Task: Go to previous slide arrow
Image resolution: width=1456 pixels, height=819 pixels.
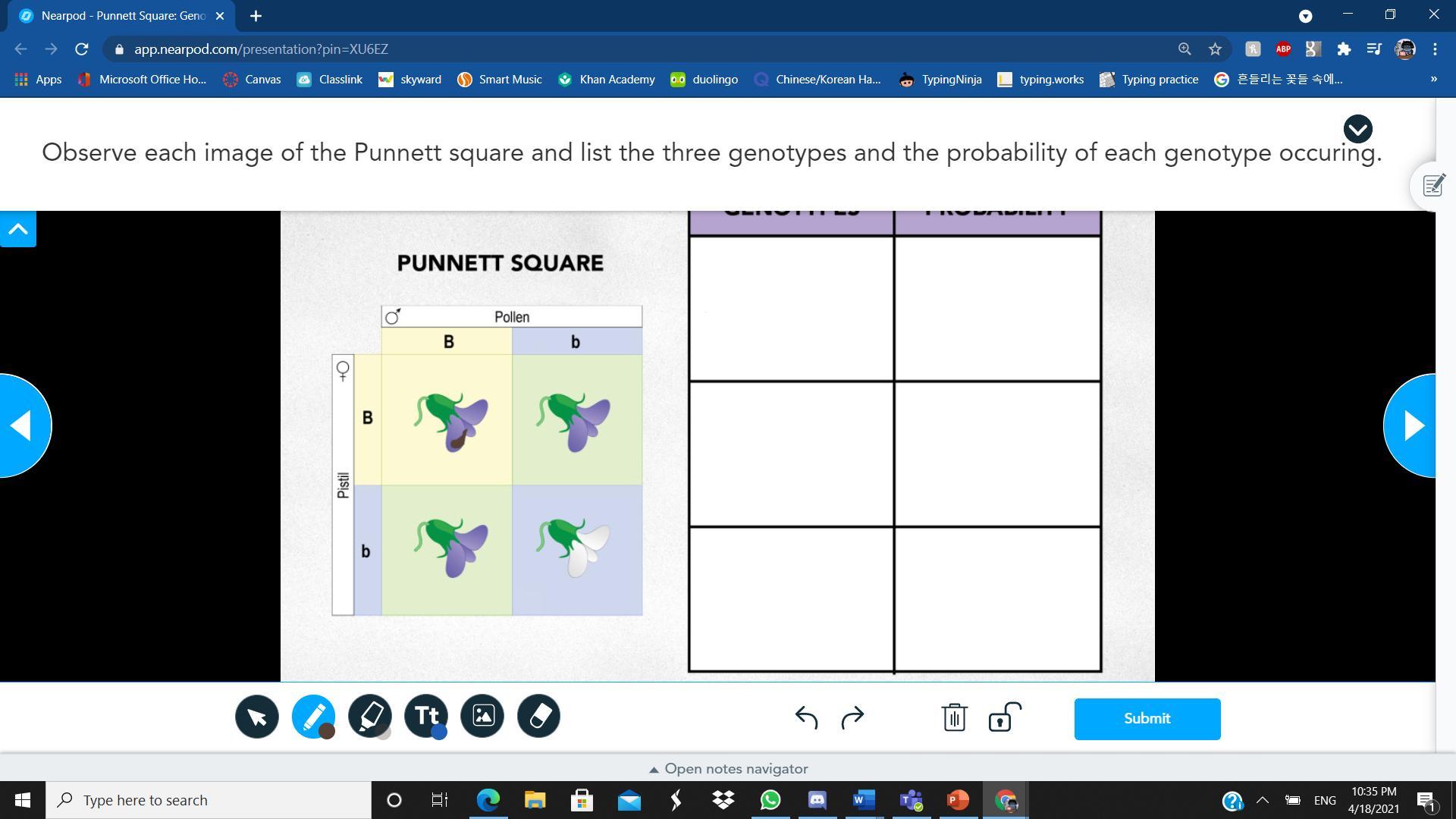Action: (x=23, y=426)
